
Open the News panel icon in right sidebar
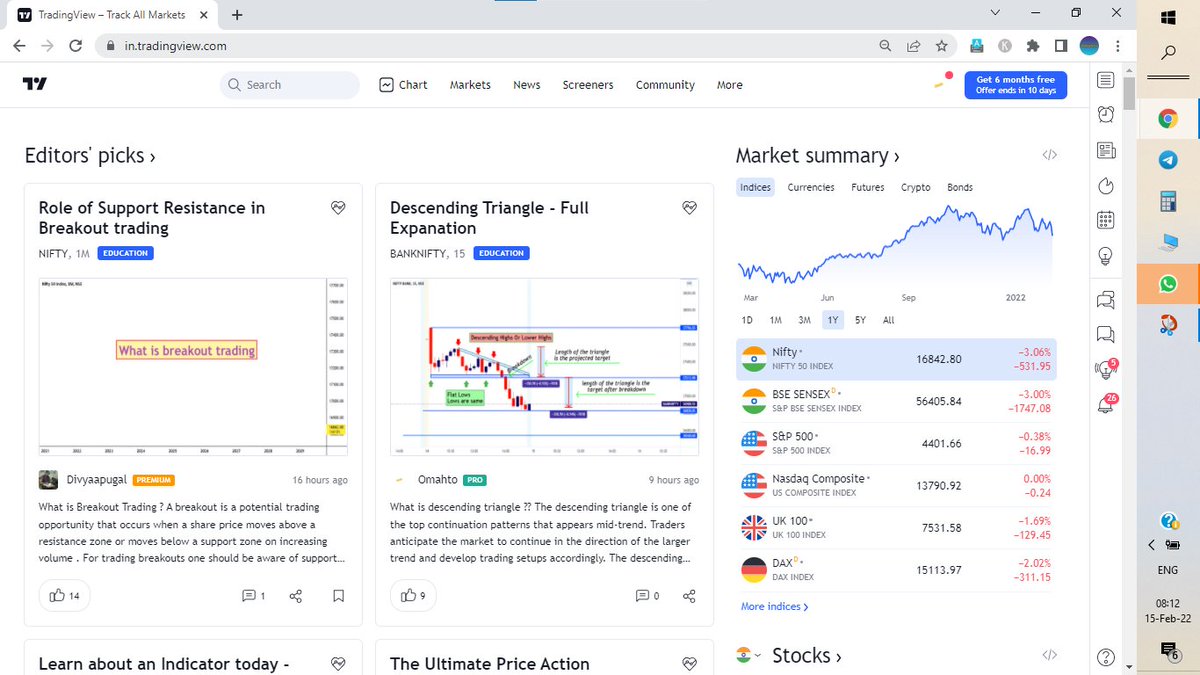tap(1105, 151)
